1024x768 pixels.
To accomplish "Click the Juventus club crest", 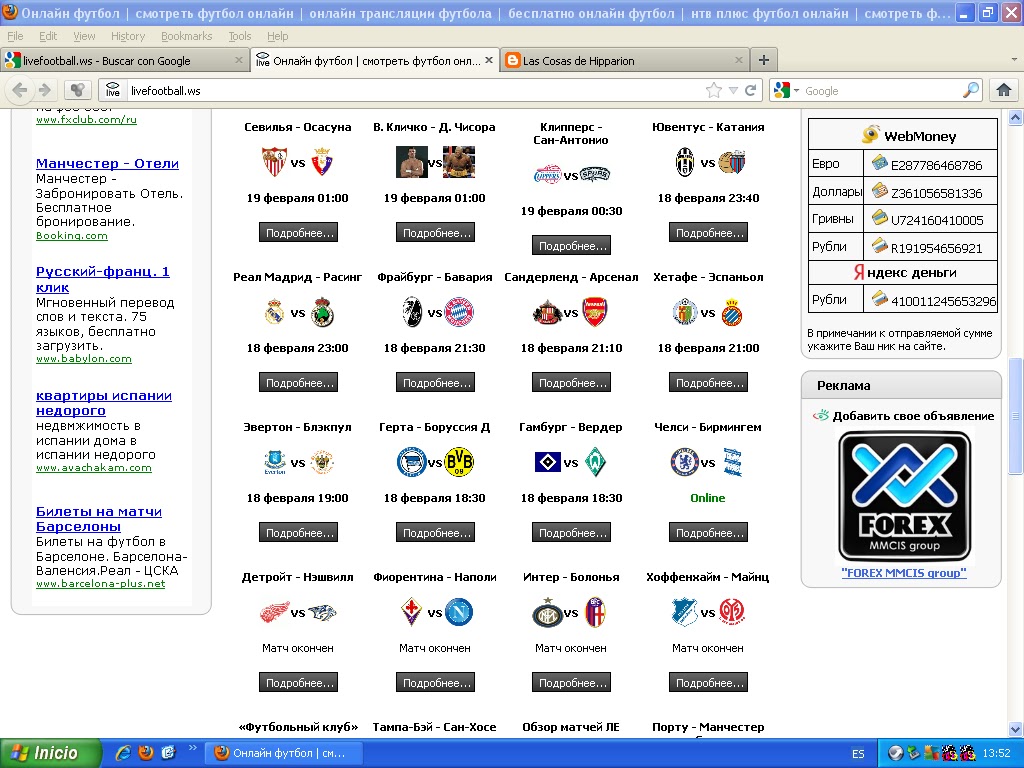I will [685, 162].
